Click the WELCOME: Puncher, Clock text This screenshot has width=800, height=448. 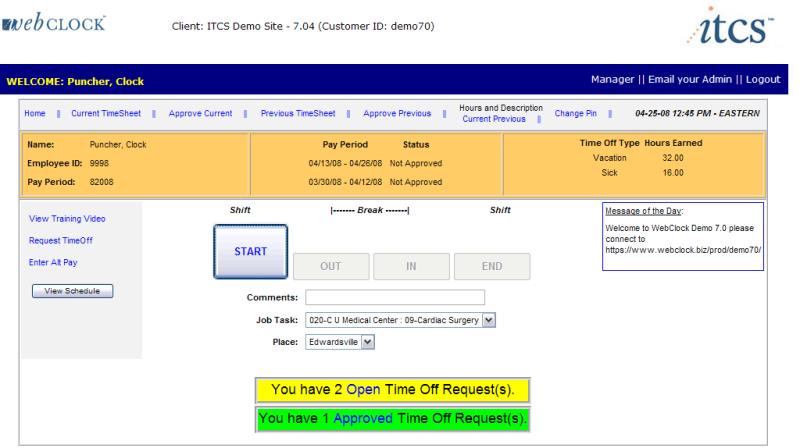(75, 82)
